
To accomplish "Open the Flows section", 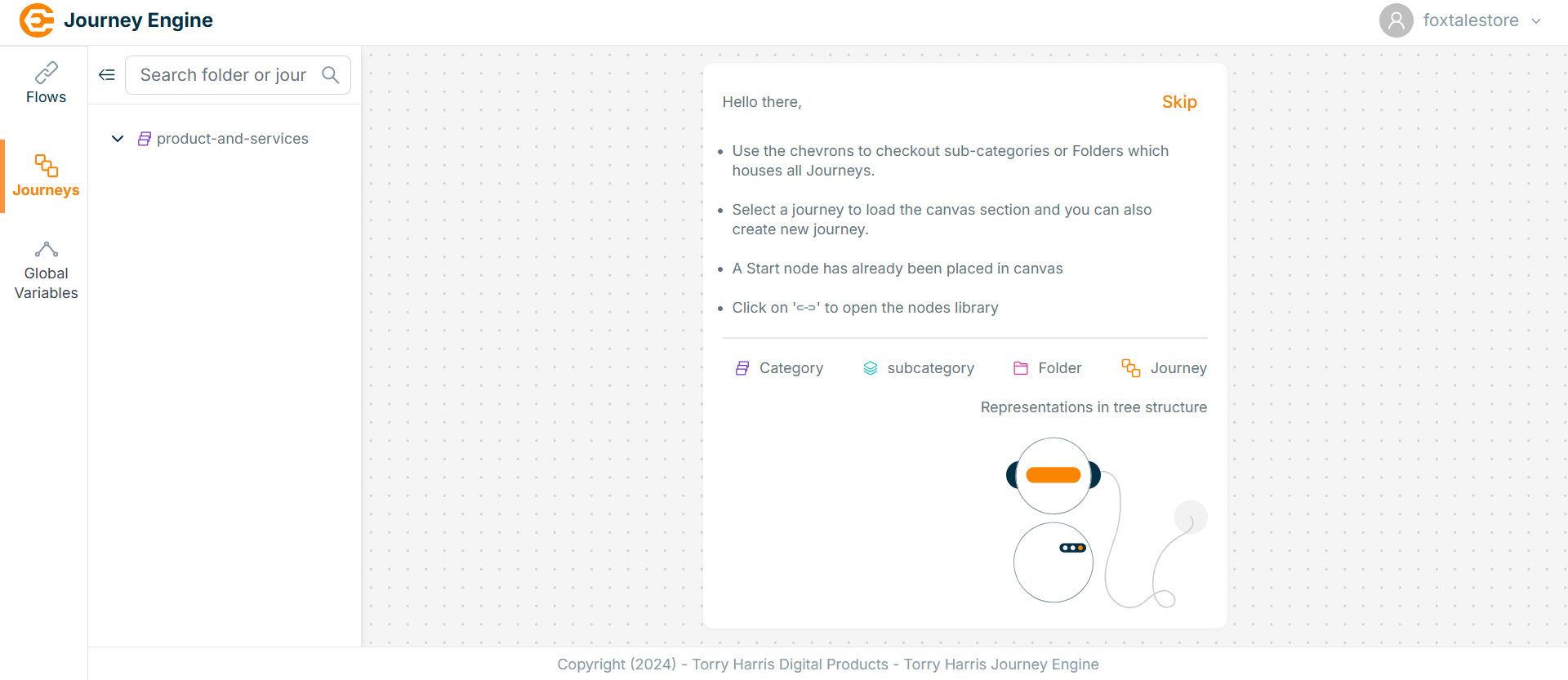I will point(46,83).
